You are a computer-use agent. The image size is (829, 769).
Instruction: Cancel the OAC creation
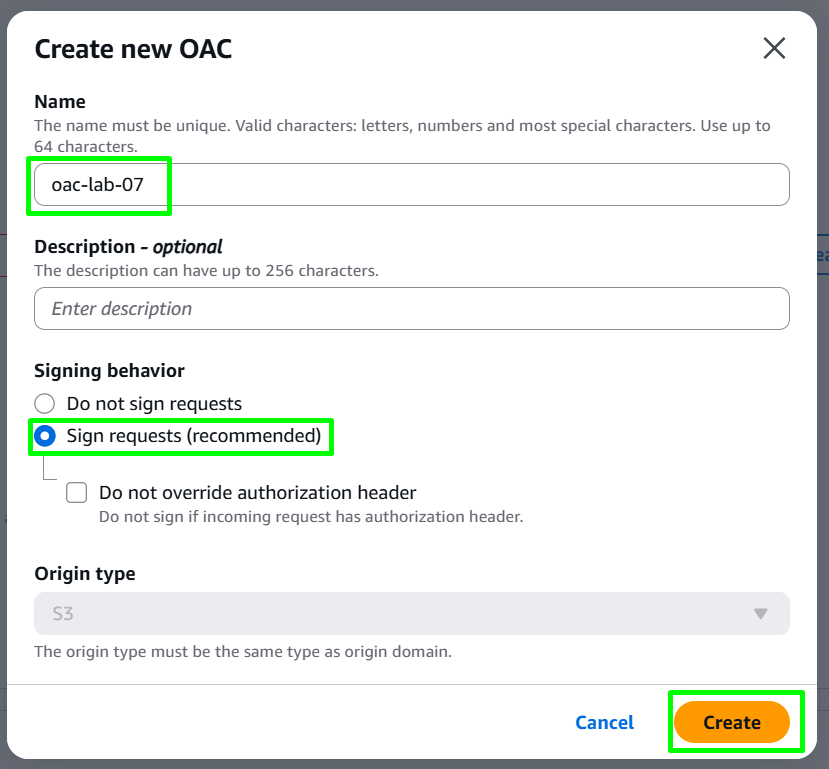(604, 722)
